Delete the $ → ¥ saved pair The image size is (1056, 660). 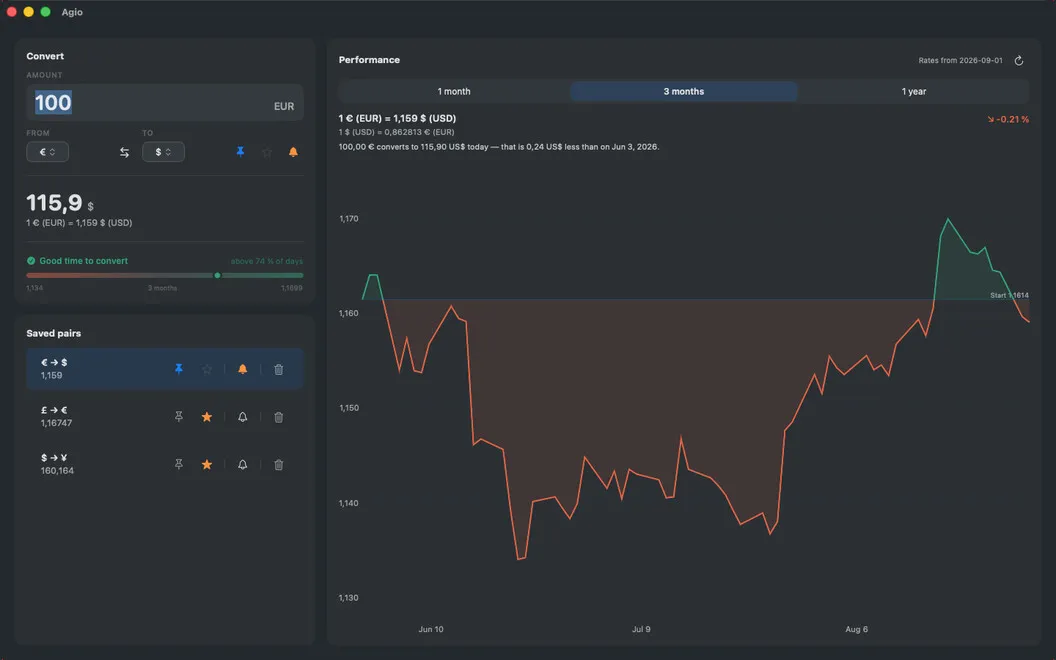tap(278, 465)
